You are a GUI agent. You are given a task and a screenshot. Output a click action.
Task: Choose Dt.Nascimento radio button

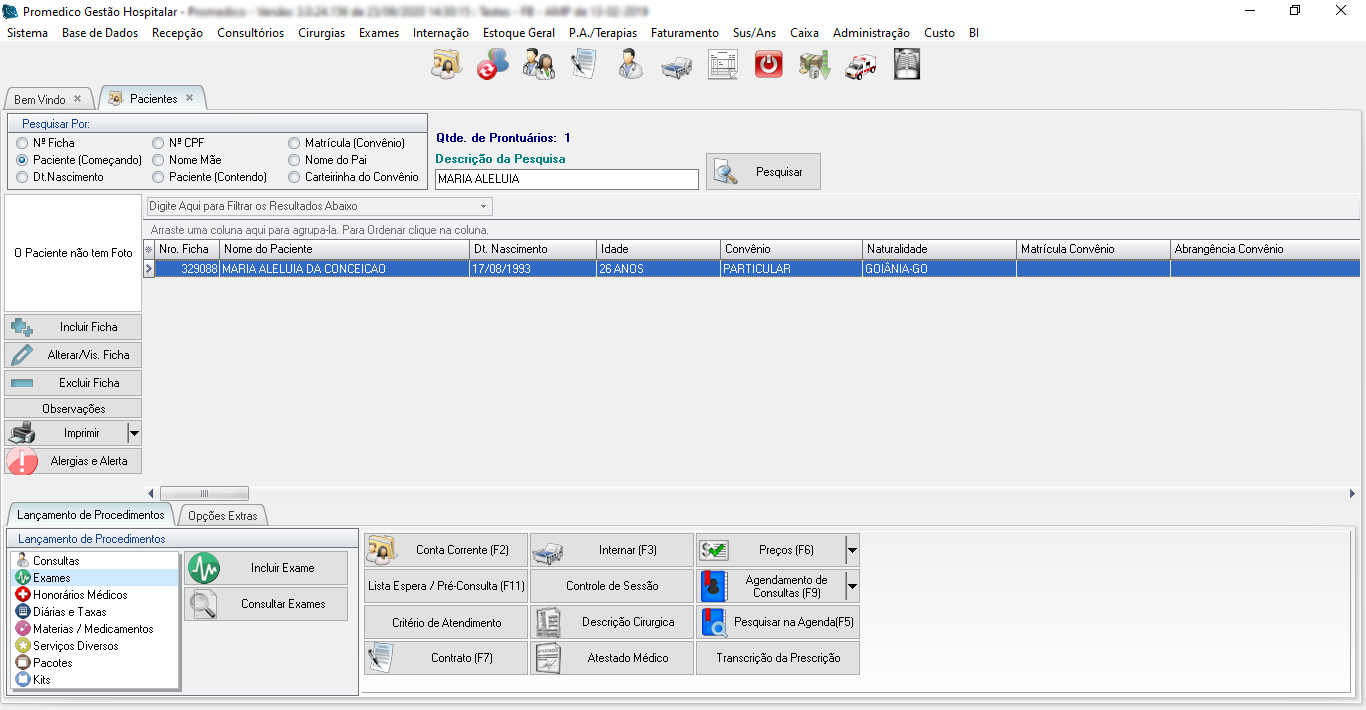(22, 177)
